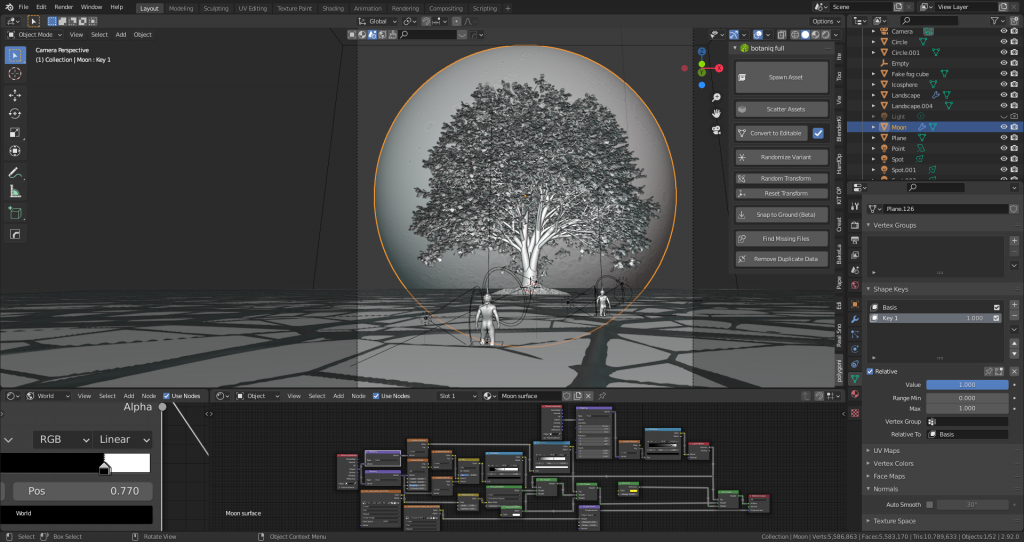Open the Object Mode dropdown

click(36, 34)
